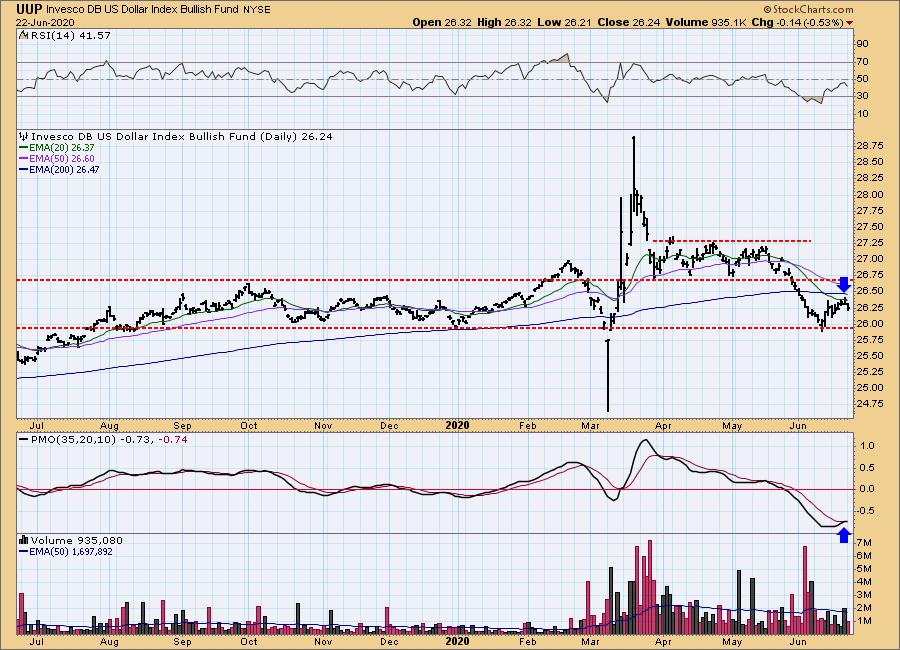Image resolution: width=900 pixels, height=650 pixels.
Task: Select the fund name next to the UUP ticker
Action: click(x=143, y=10)
